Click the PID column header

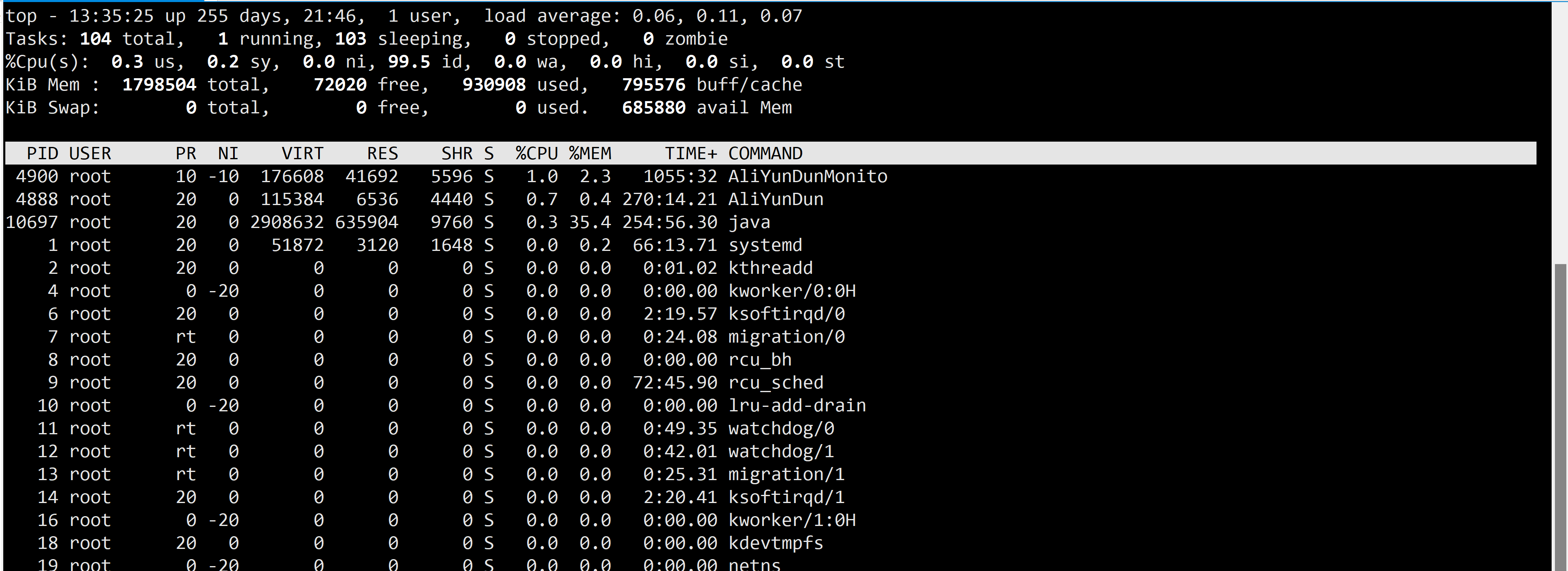pyautogui.click(x=42, y=153)
